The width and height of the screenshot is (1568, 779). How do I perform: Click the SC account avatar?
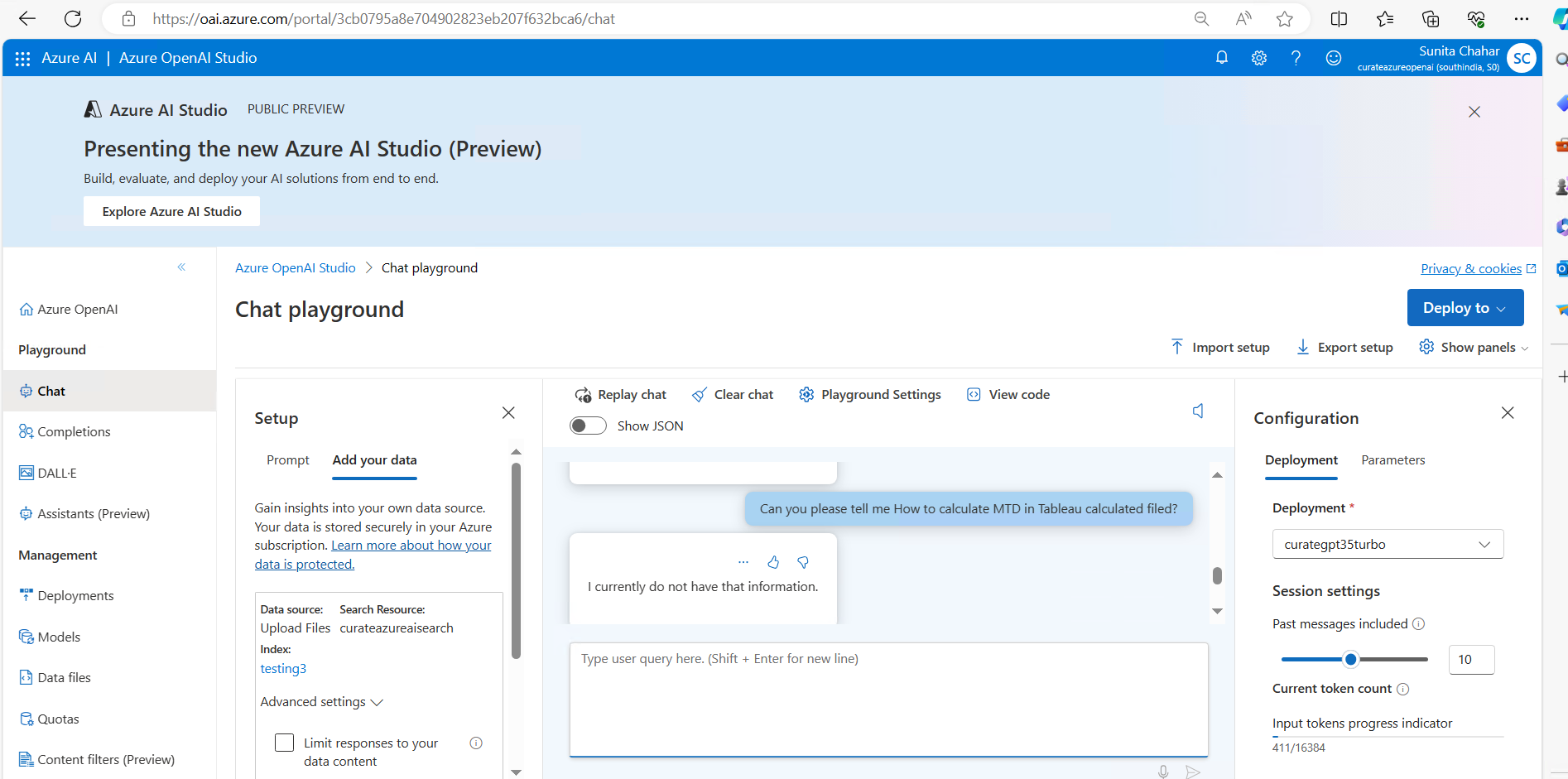pyautogui.click(x=1522, y=58)
